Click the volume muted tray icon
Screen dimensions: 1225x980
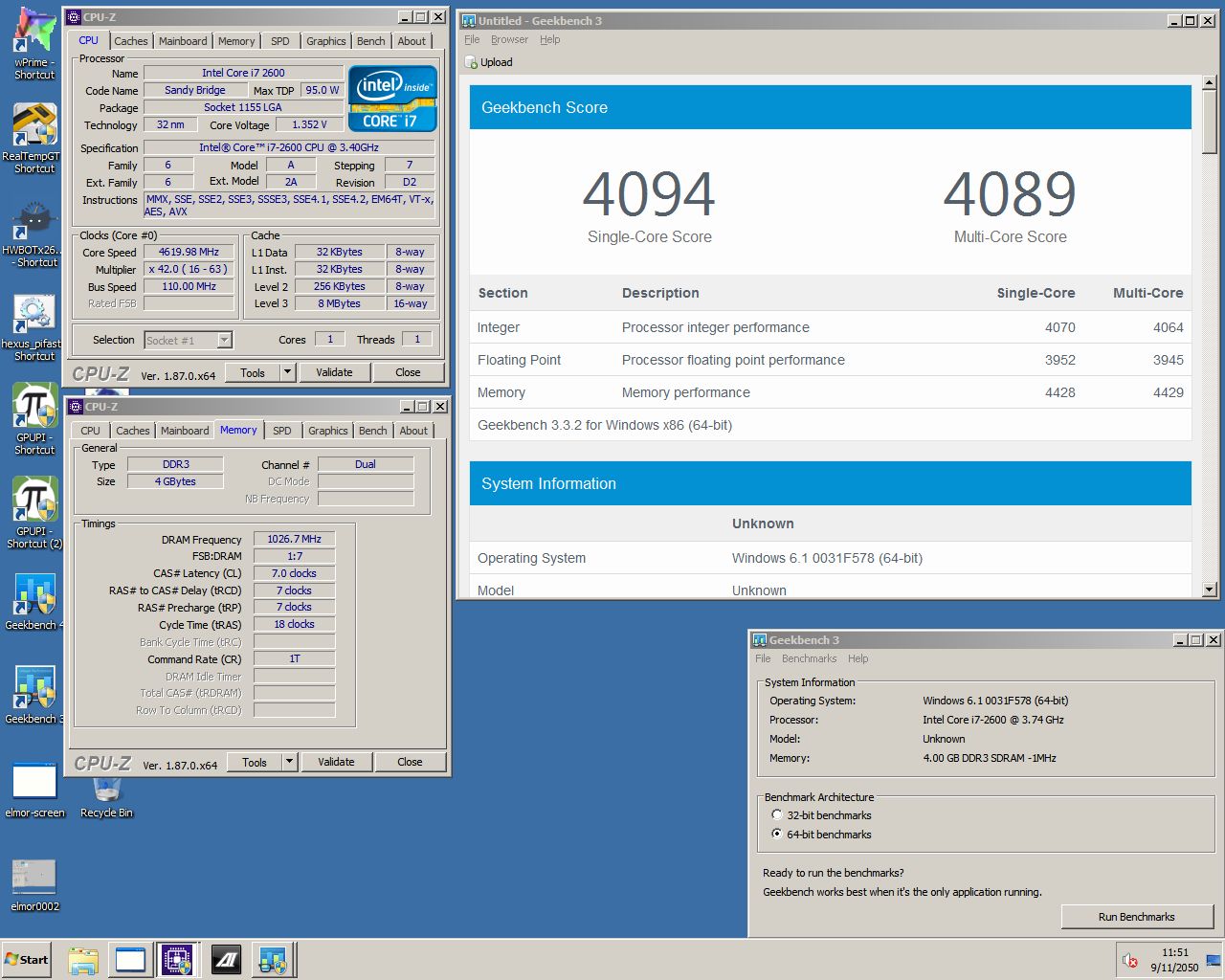(1130, 960)
